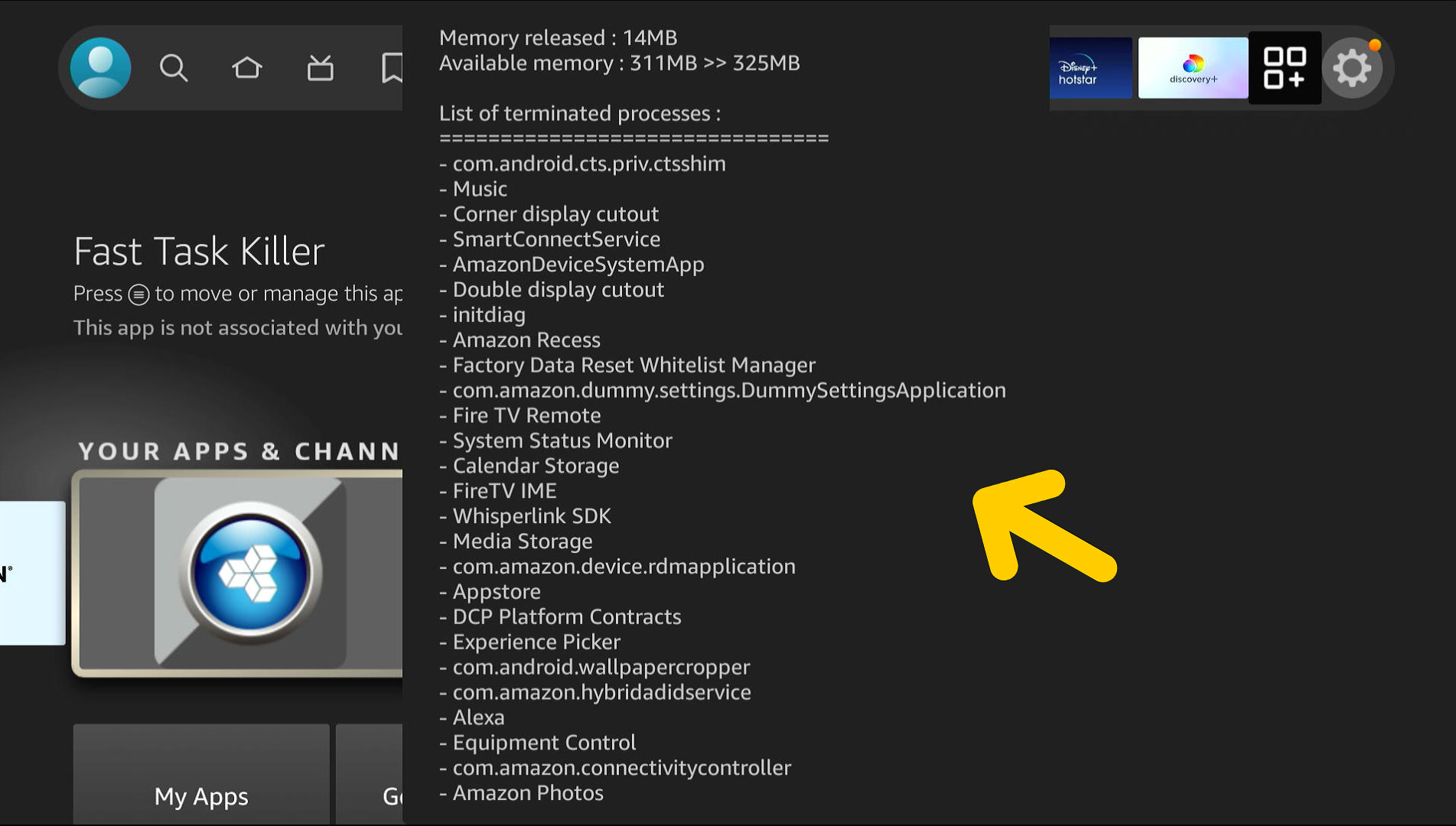
Task: Select 'Equipment Control' entry
Action: point(537,743)
